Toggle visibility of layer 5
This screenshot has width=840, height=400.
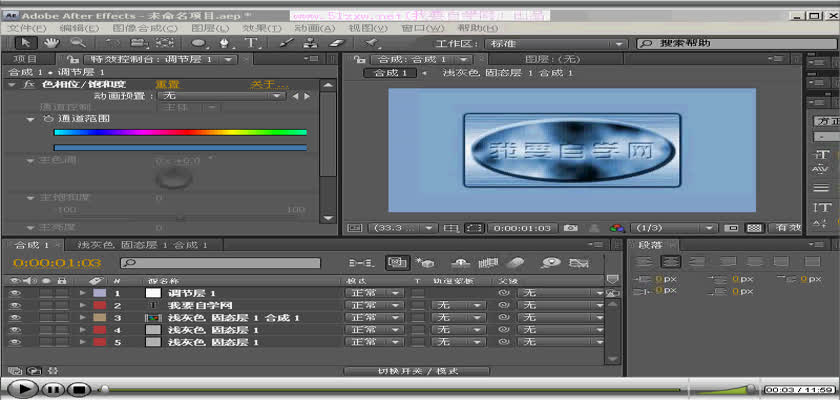[x=14, y=342]
